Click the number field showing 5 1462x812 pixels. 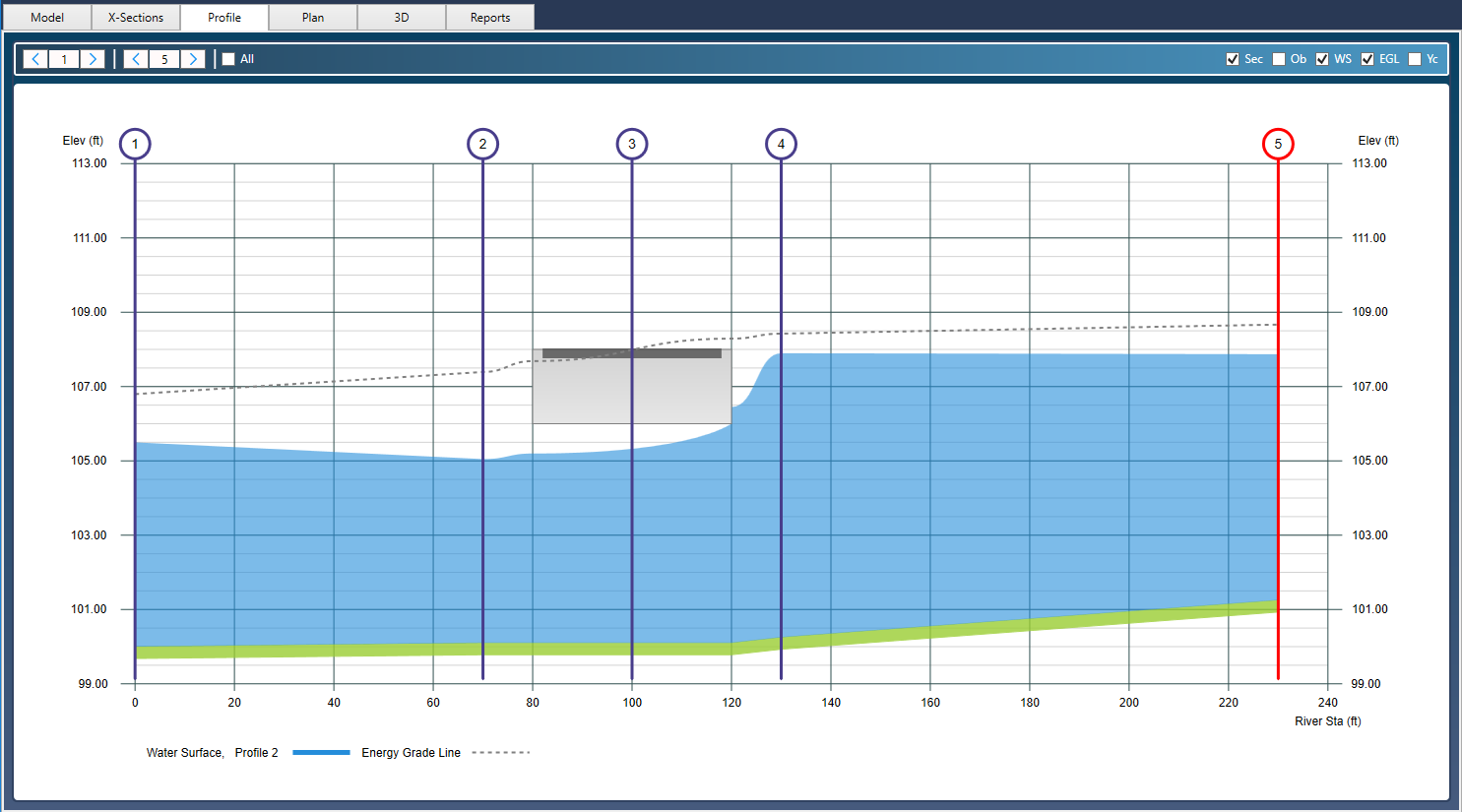164,58
